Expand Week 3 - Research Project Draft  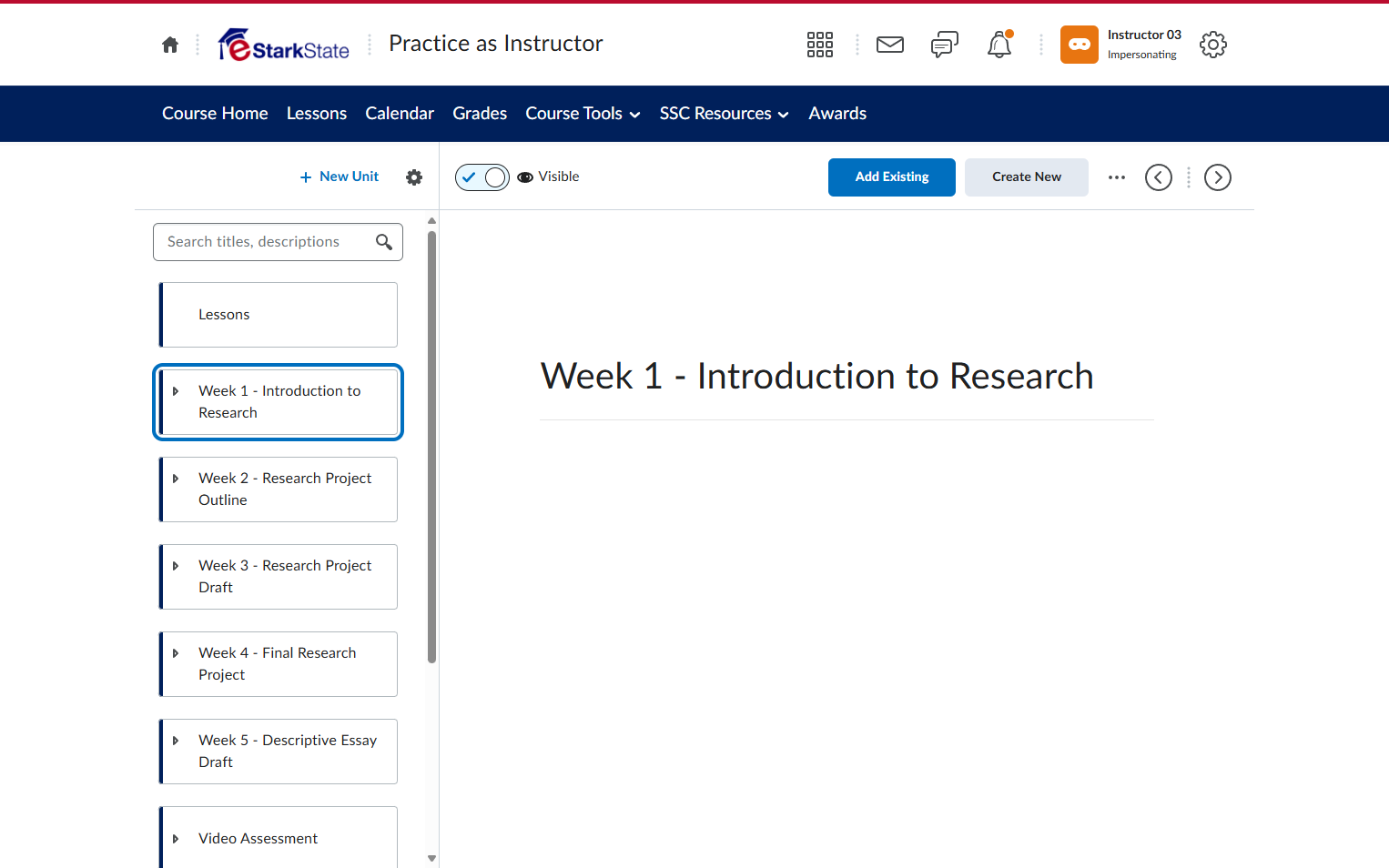click(176, 566)
